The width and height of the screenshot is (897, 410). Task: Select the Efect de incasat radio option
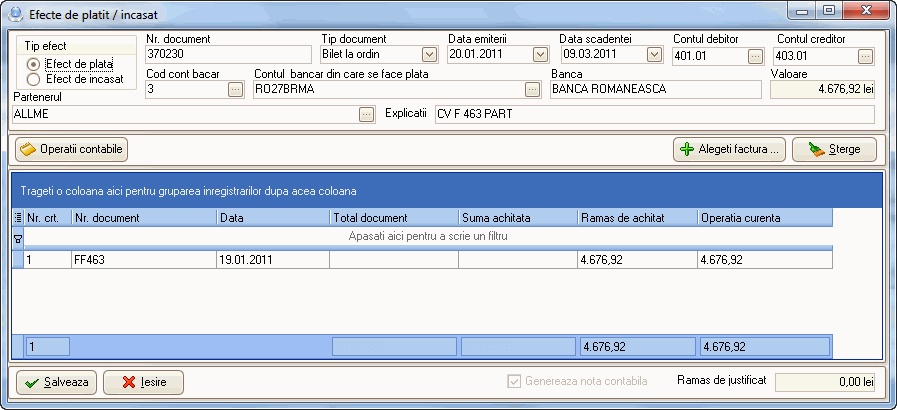tap(34, 79)
